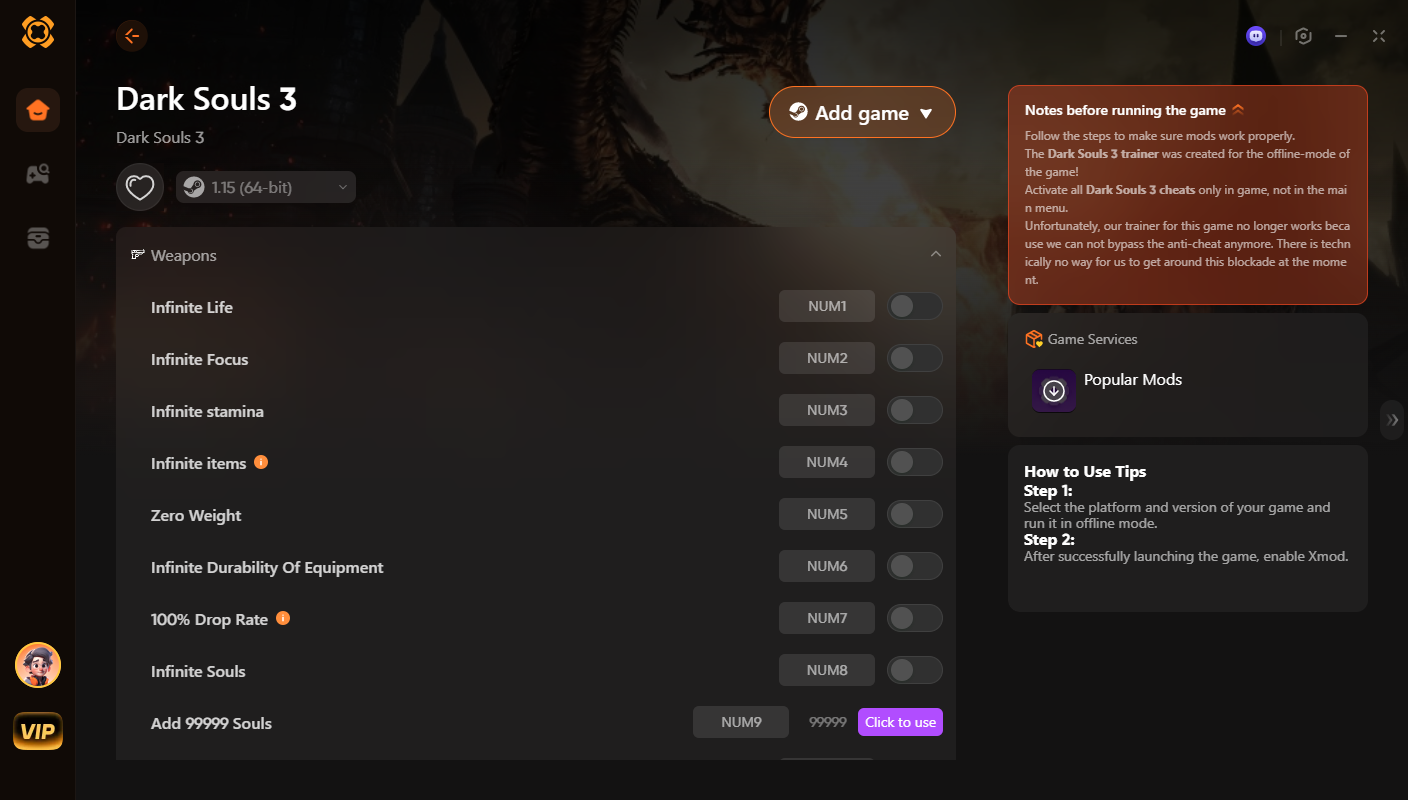
Task: Open the user avatar profile
Action: [x=38, y=665]
